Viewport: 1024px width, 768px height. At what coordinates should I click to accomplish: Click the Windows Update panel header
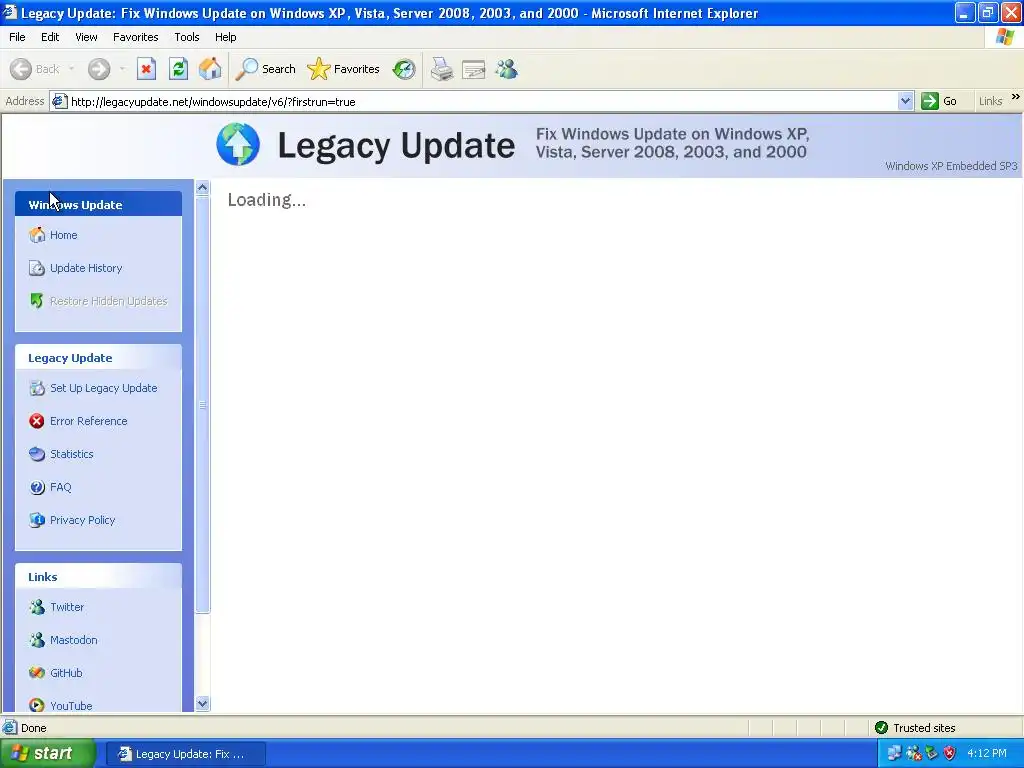(99, 204)
